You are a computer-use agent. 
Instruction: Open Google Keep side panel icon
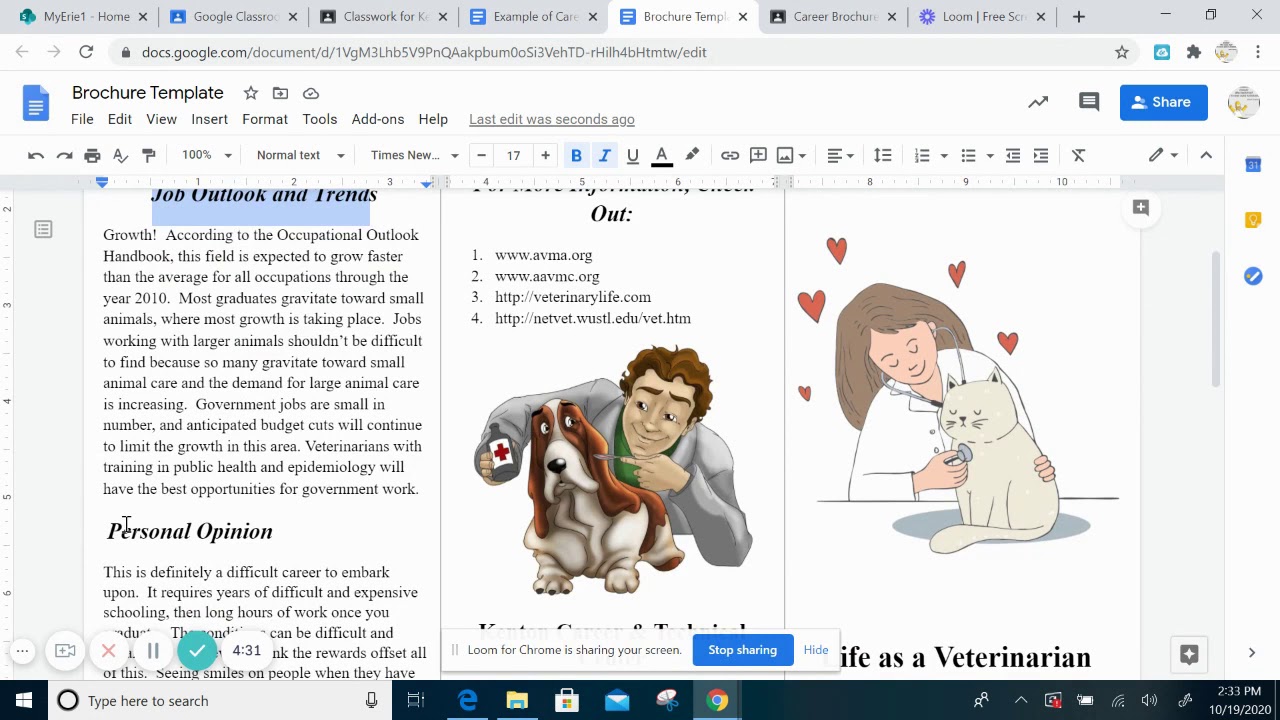click(x=1253, y=220)
